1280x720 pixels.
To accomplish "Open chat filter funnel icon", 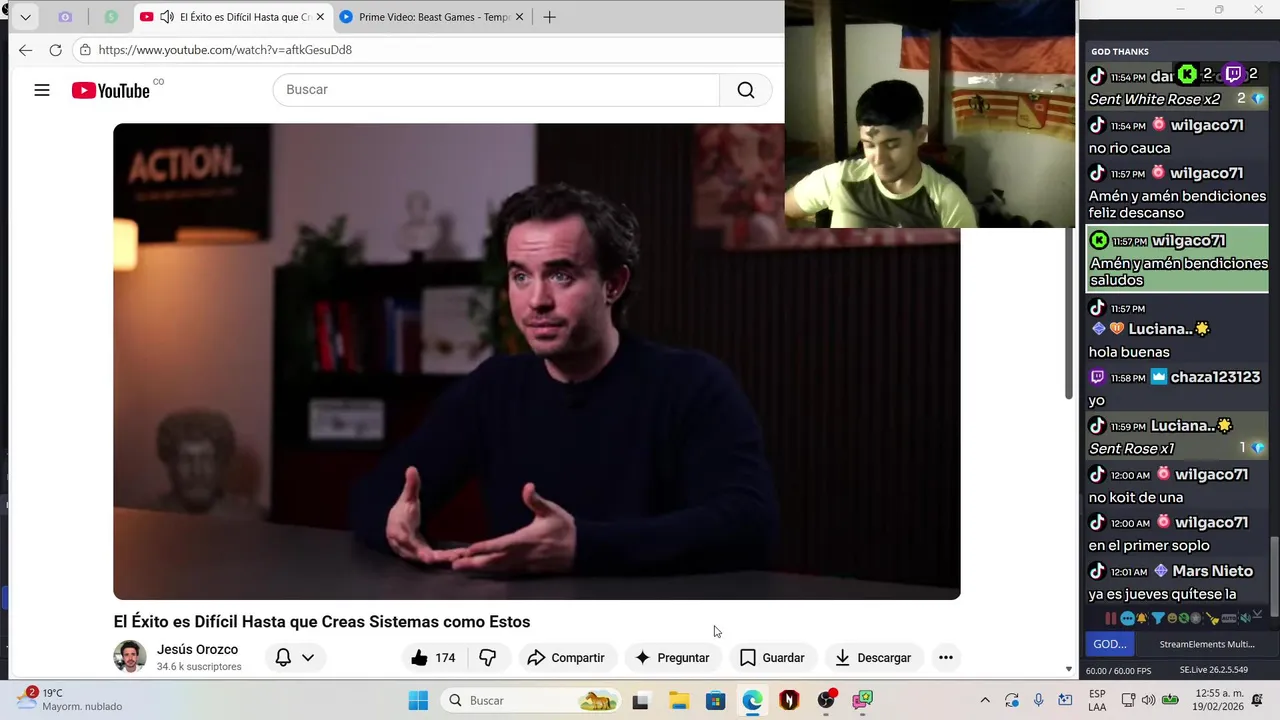I will [1157, 618].
